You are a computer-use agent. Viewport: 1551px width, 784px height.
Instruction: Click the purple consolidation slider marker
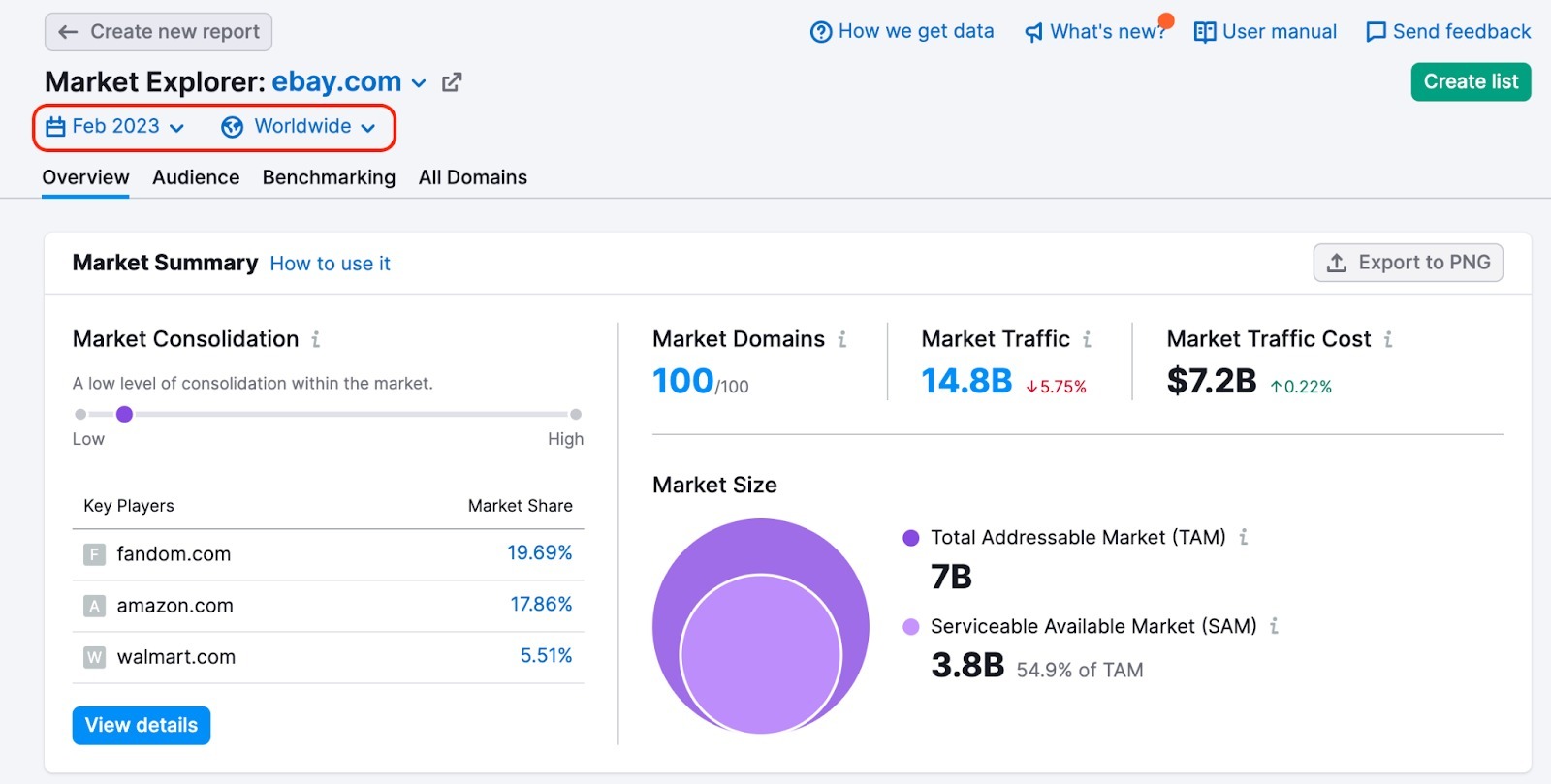click(x=124, y=415)
